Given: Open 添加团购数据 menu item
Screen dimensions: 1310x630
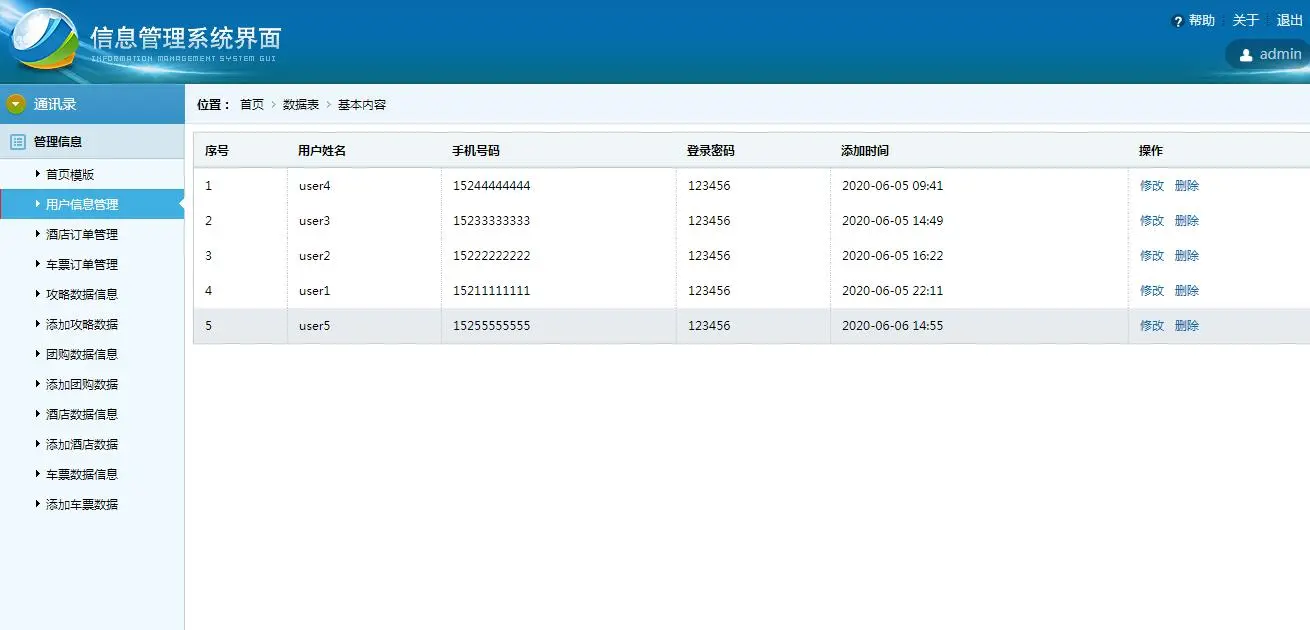Looking at the screenshot, I should click(x=82, y=384).
